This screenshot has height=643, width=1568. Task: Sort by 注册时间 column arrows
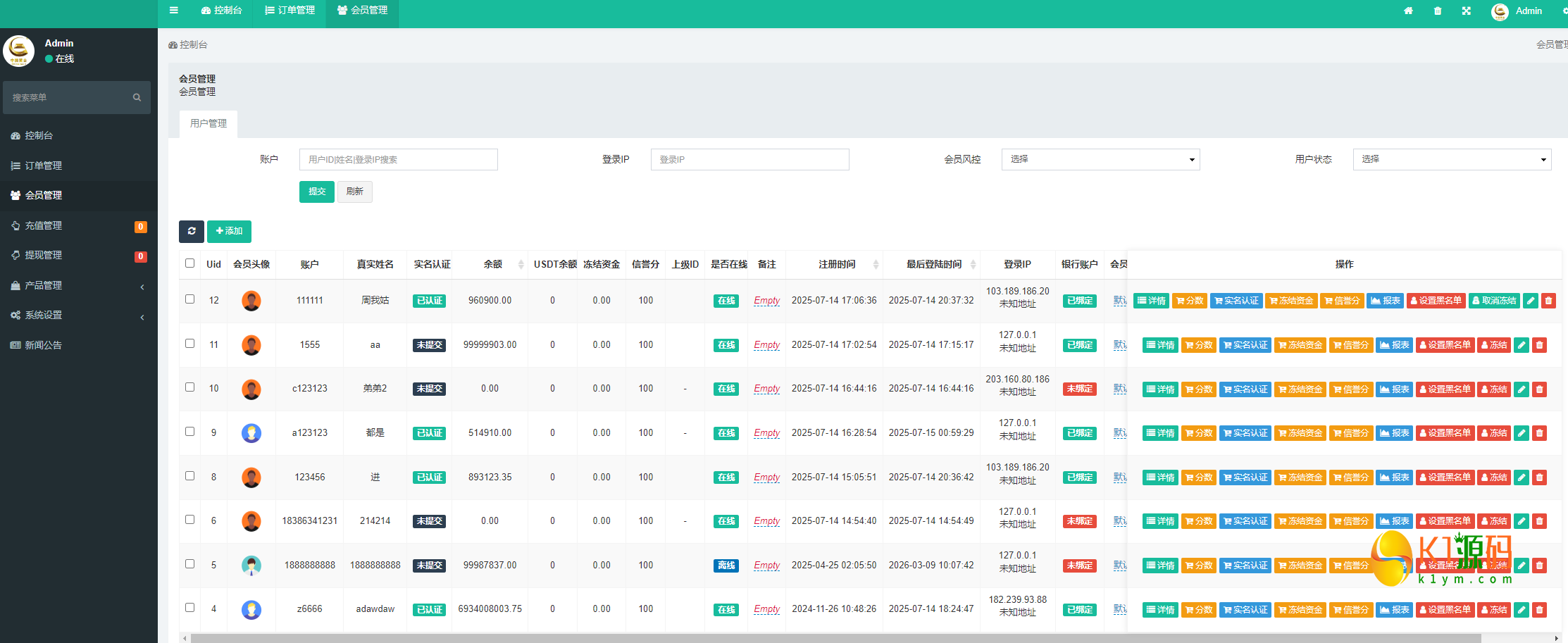point(876,265)
